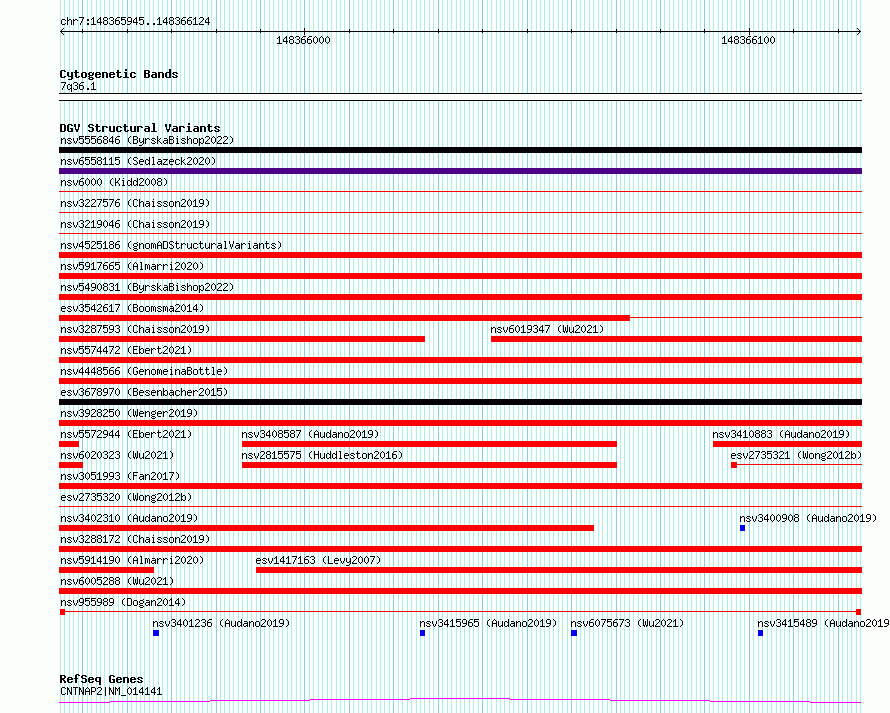The width and height of the screenshot is (890, 713).
Task: Click the 148366100 ruler position label
Action: click(x=748, y=40)
